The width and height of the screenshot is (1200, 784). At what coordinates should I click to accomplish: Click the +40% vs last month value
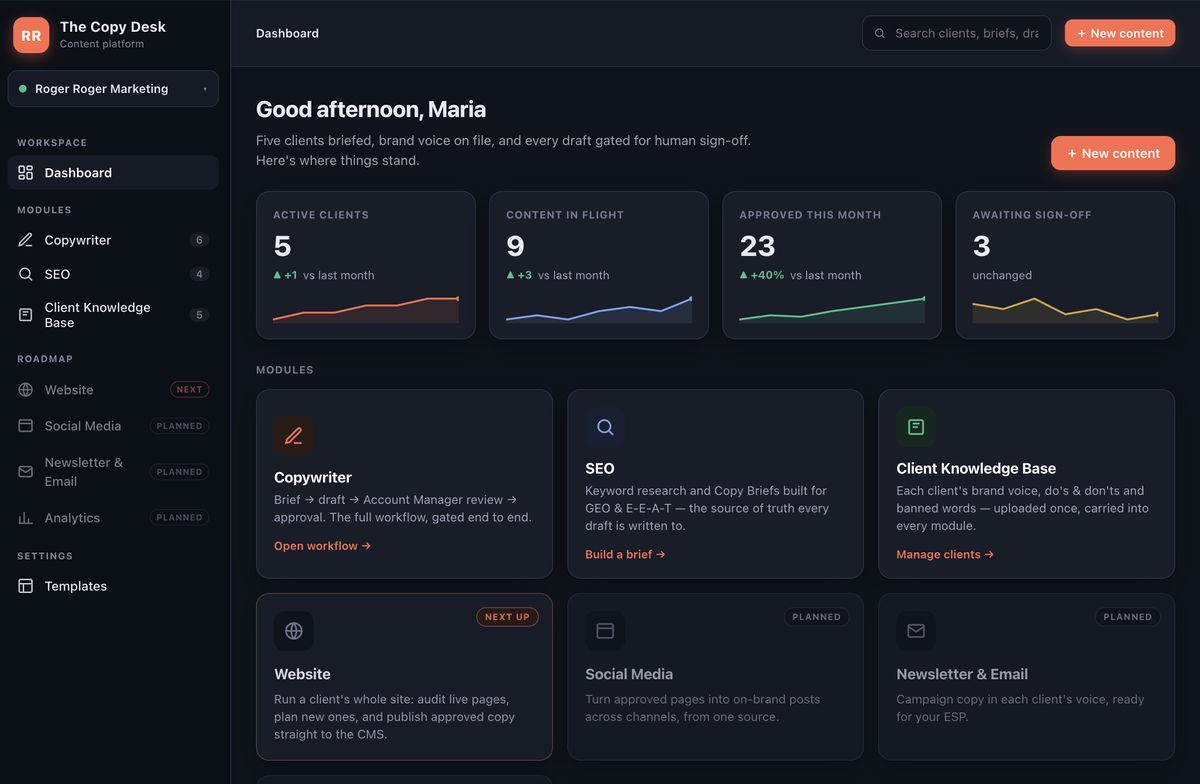(800, 275)
